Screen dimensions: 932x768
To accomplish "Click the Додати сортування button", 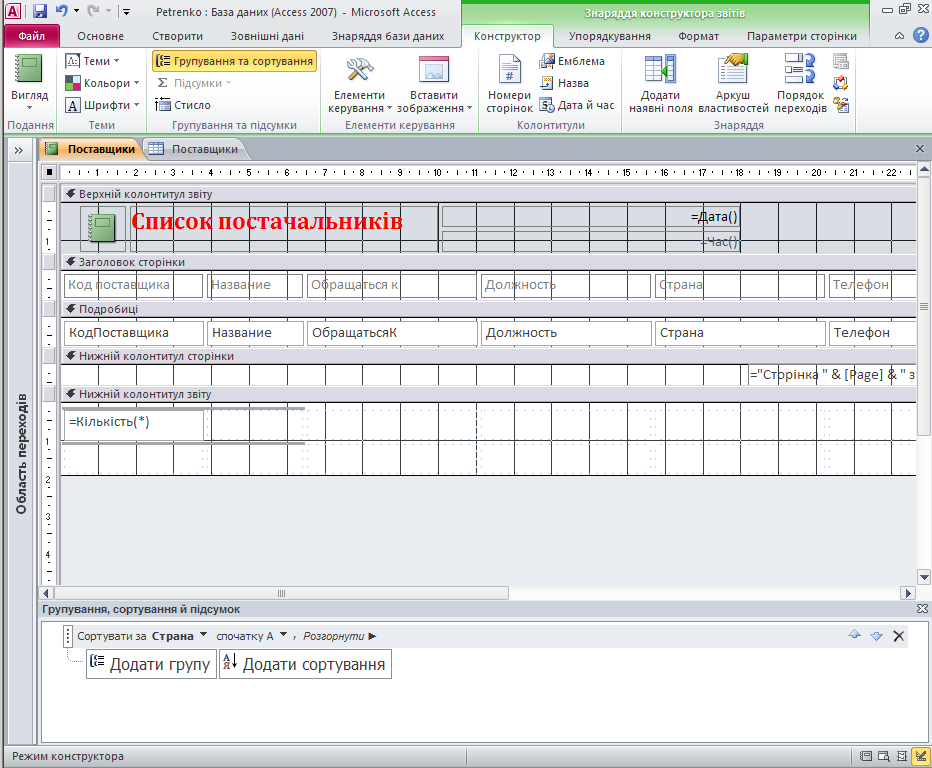I will 305,665.
